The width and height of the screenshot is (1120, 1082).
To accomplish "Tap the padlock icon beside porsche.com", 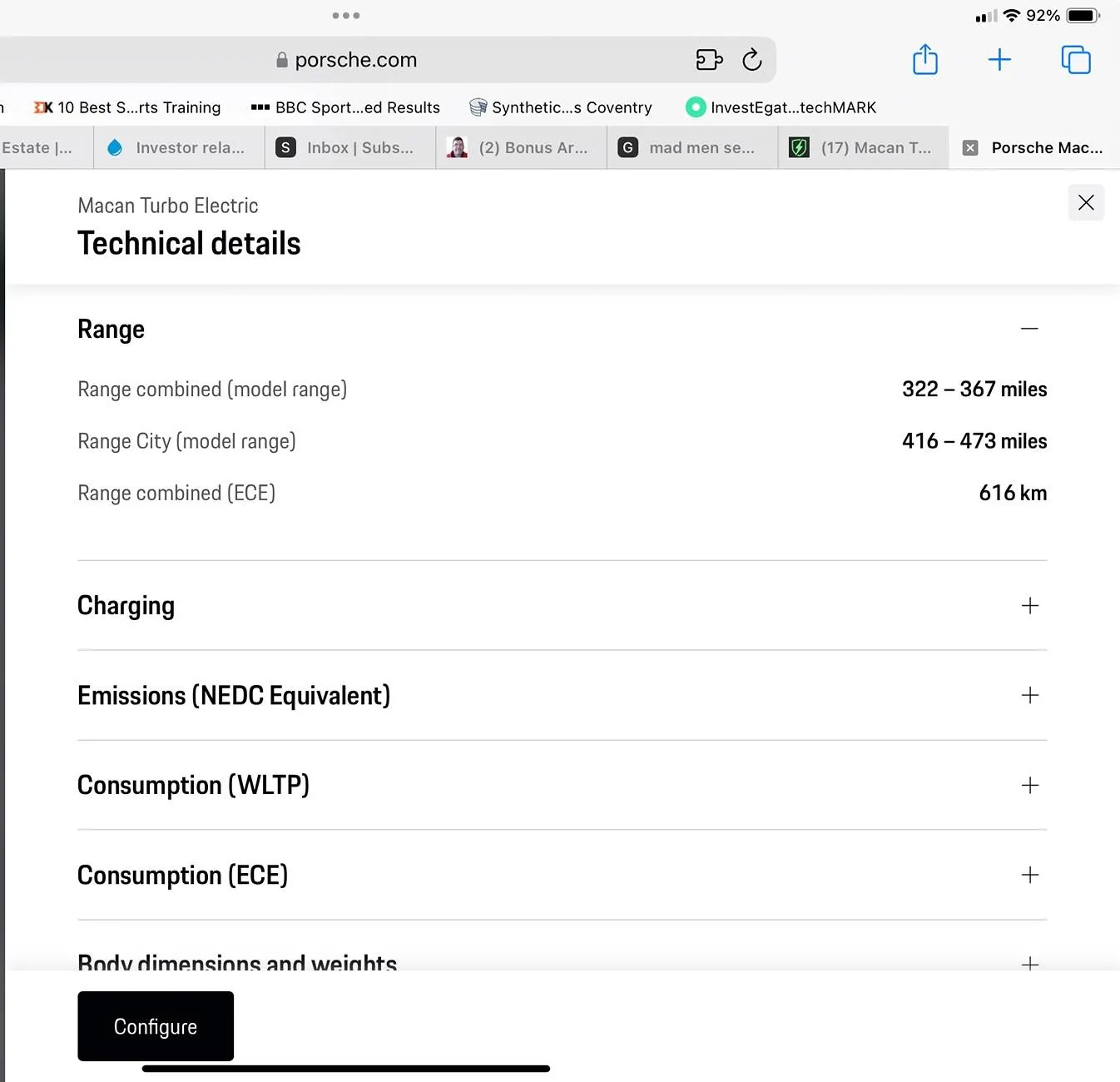I will pos(280,59).
